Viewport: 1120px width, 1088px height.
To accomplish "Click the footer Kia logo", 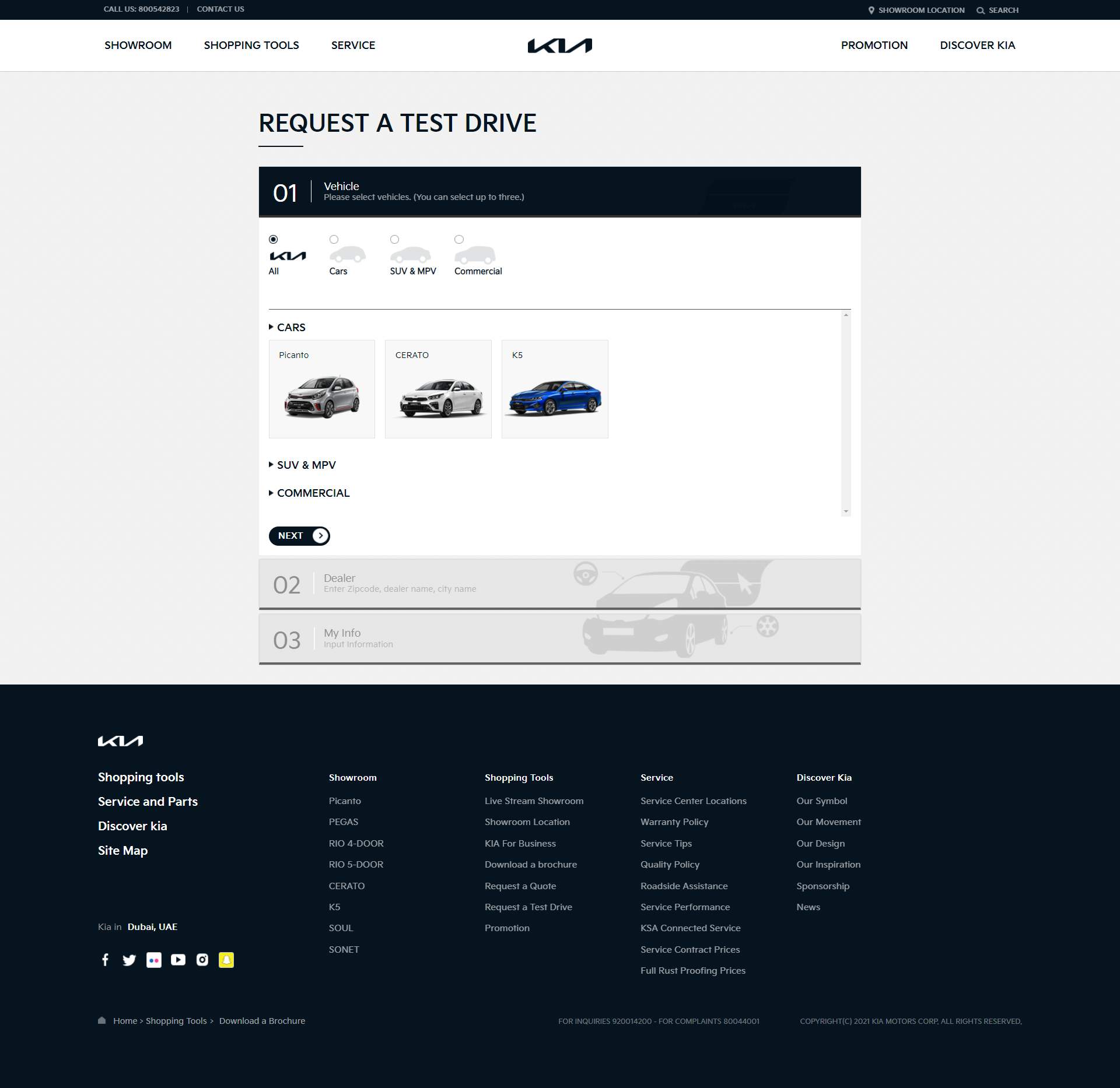I will point(120,740).
